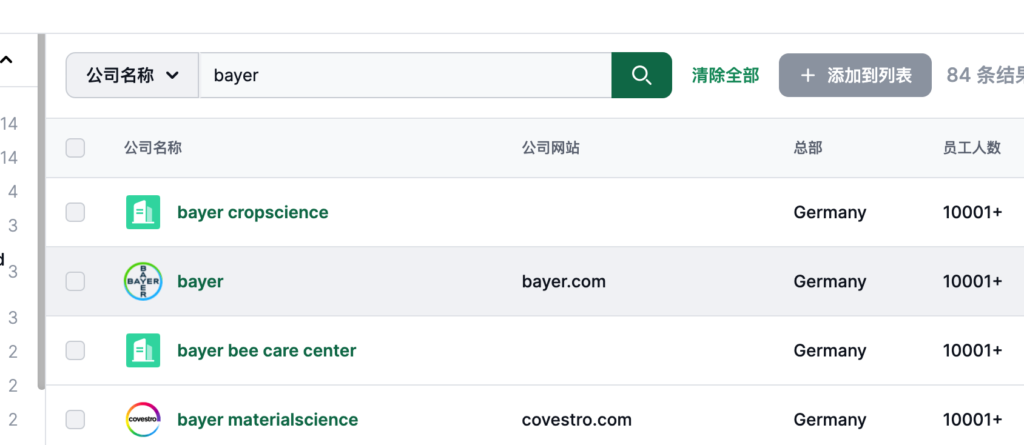The height and width of the screenshot is (445, 1024).
Task: Click the 总部 column header
Action: point(808,148)
